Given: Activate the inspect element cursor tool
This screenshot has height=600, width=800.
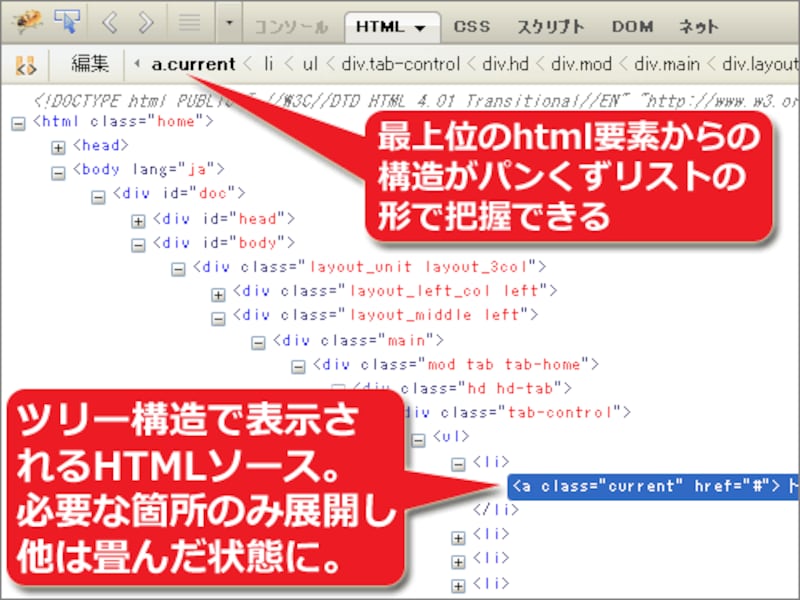Looking at the screenshot, I should pyautogui.click(x=68, y=22).
